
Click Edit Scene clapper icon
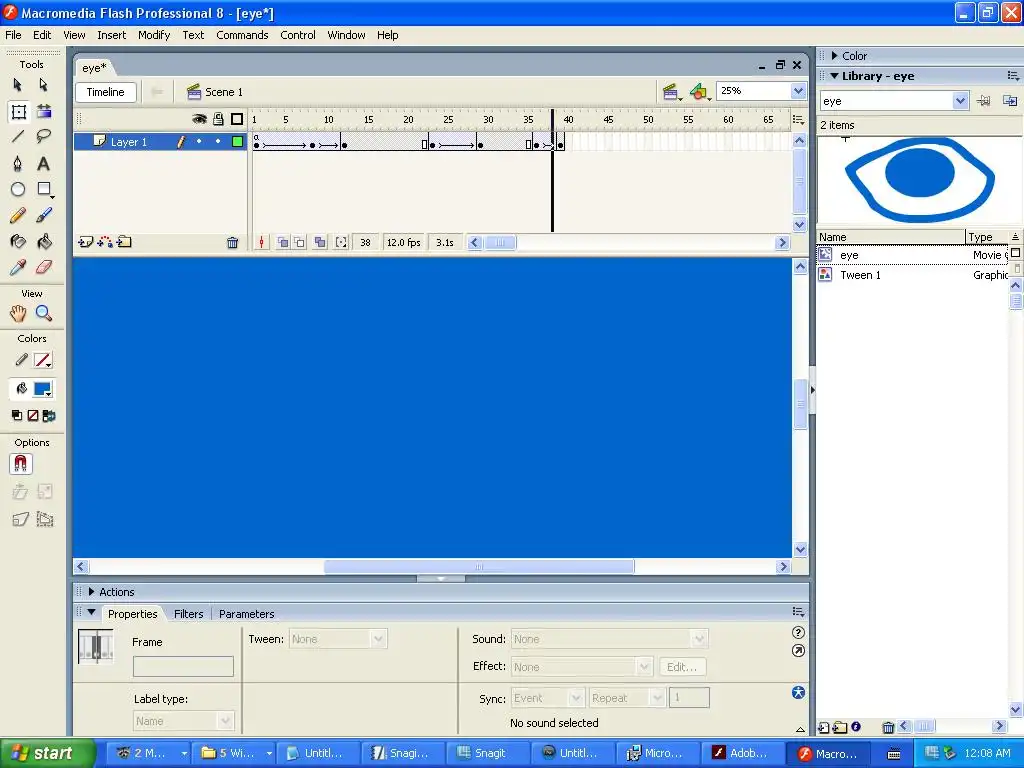coord(671,92)
